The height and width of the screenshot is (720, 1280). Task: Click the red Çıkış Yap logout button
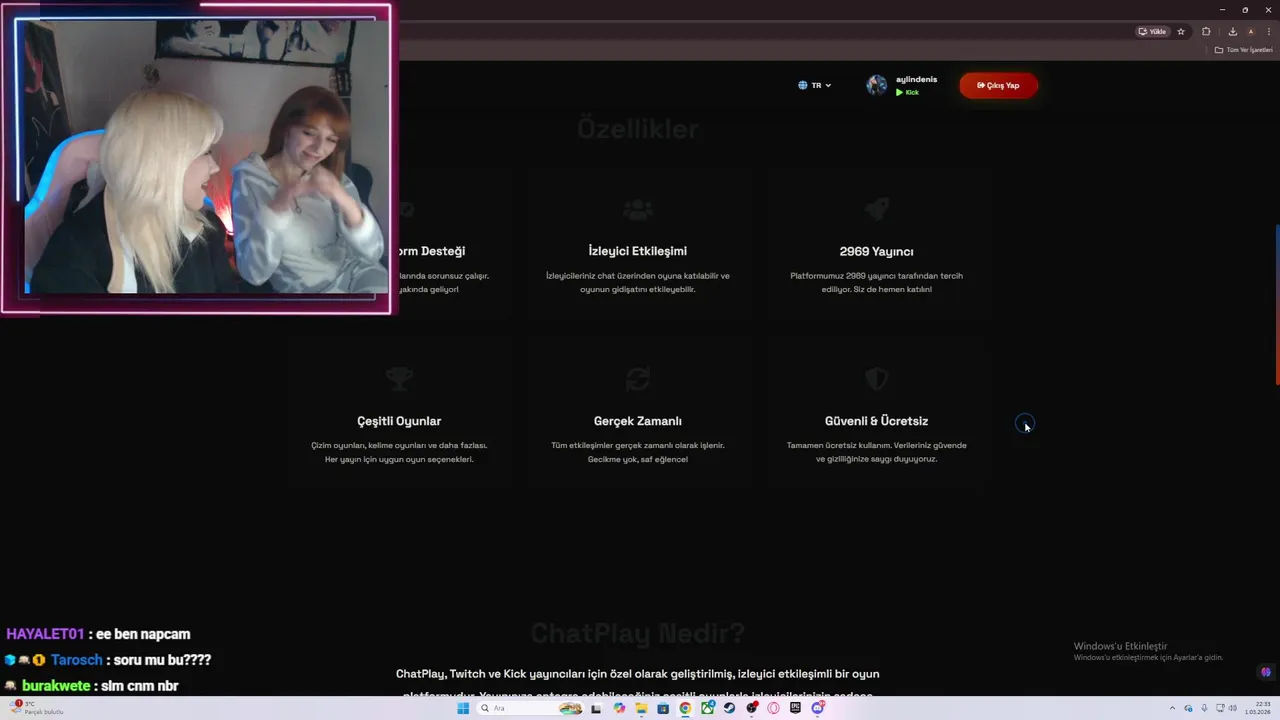998,85
